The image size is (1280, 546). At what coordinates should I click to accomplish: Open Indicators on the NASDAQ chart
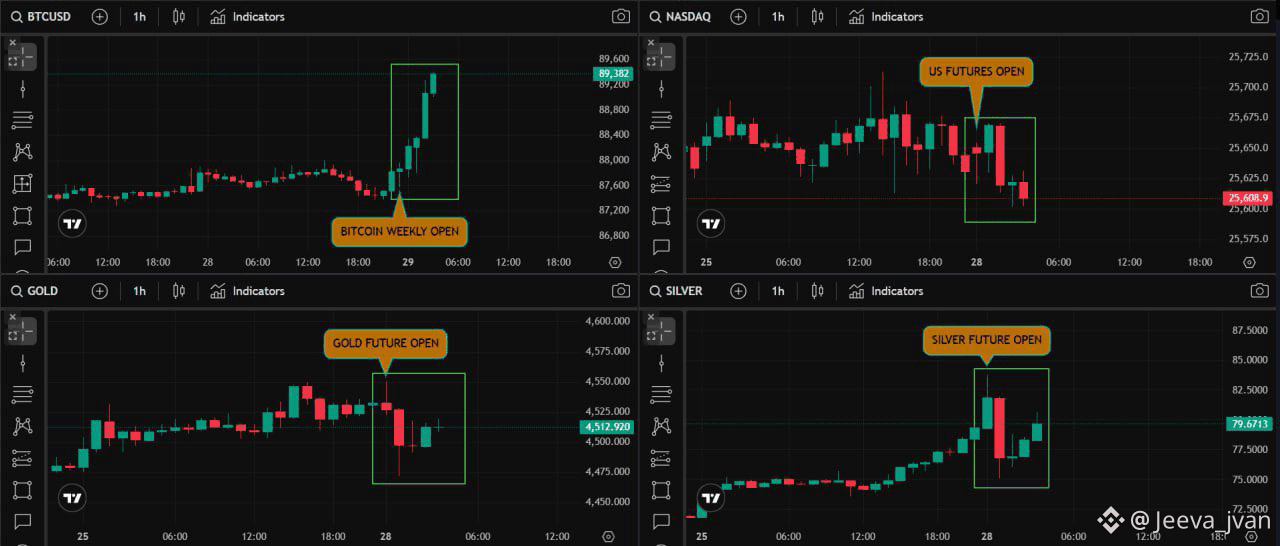pyautogui.click(x=886, y=17)
